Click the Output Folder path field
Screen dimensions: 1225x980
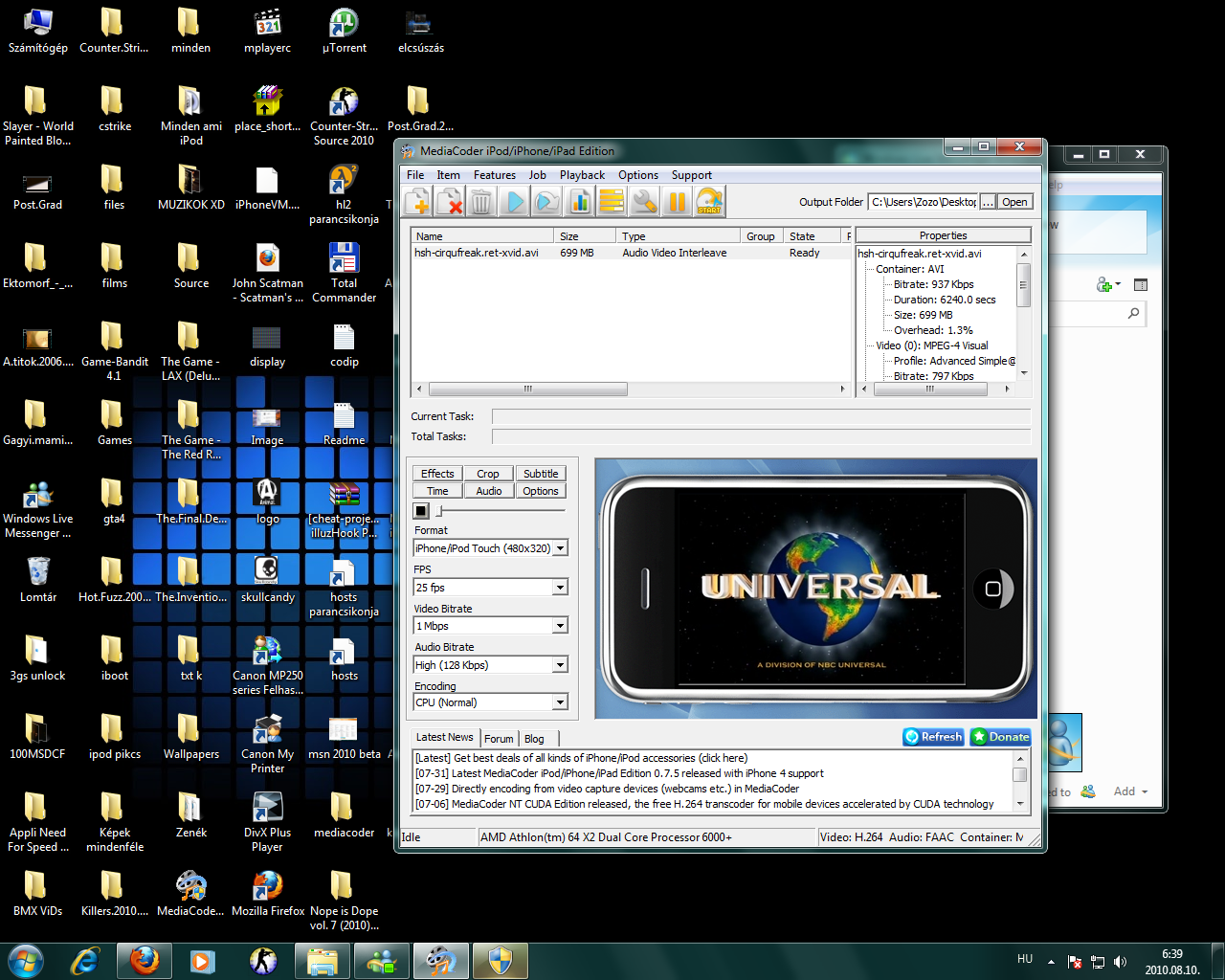point(923,202)
